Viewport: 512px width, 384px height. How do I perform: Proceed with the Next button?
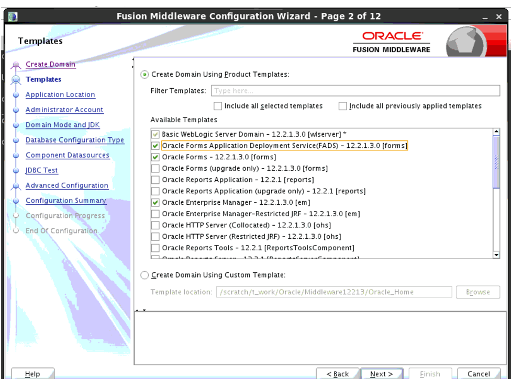coord(382,374)
